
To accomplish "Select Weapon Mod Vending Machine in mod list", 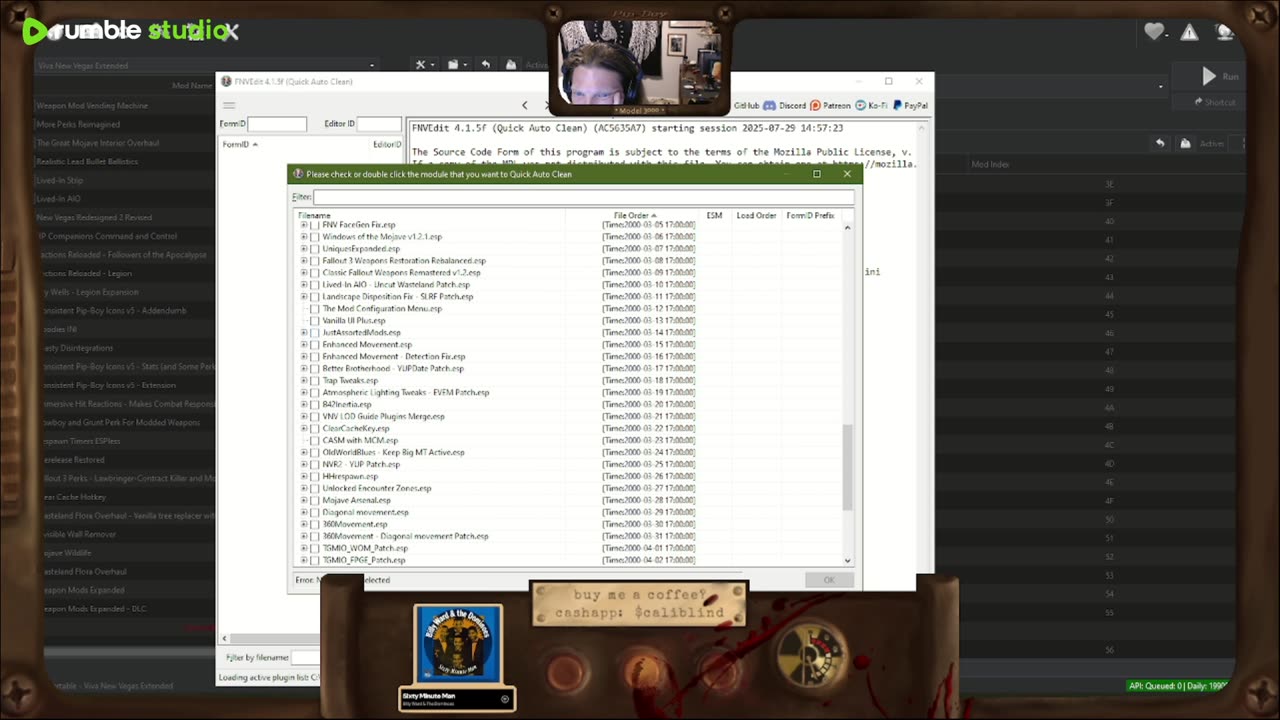I will (92, 105).
